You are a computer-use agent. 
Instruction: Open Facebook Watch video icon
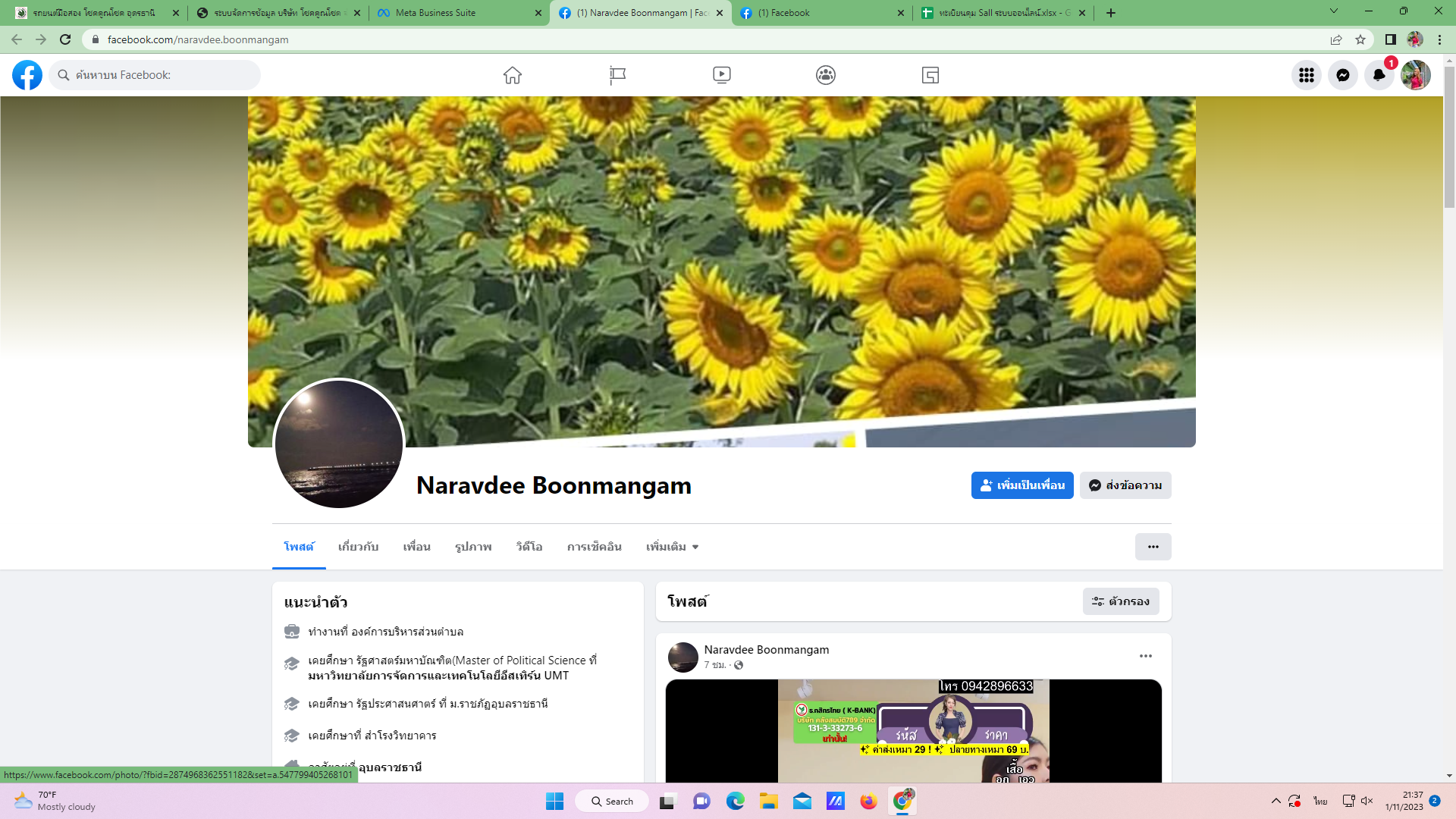click(721, 75)
